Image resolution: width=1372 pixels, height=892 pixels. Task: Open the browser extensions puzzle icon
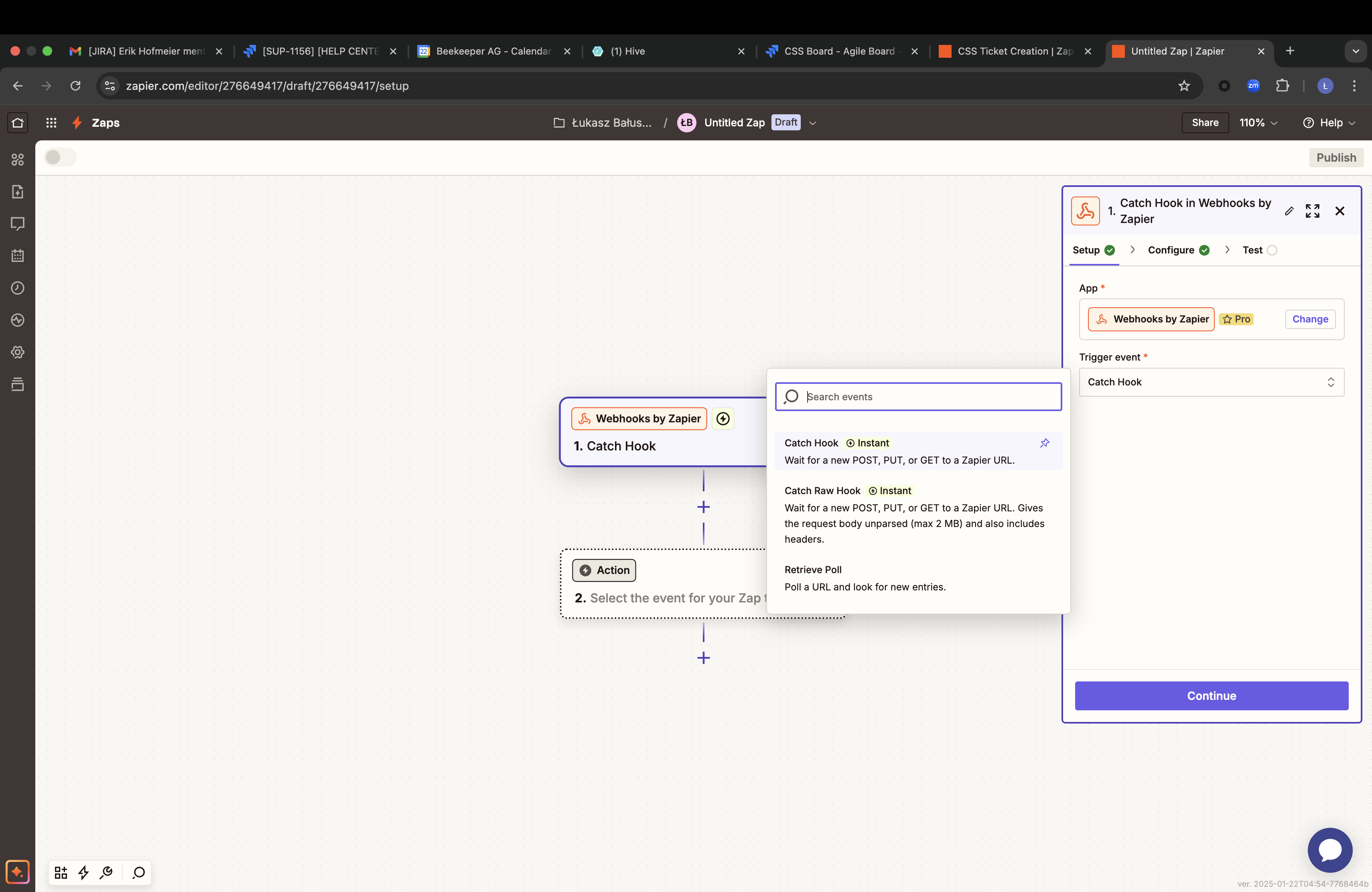pos(1282,86)
